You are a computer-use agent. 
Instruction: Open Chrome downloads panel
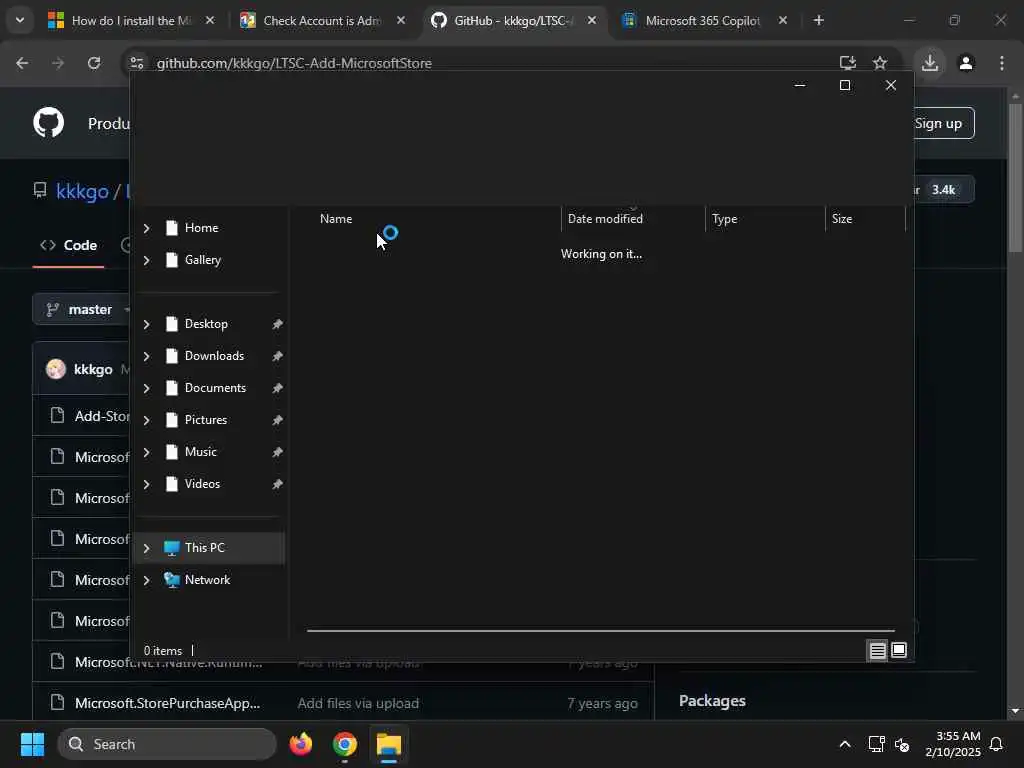(930, 63)
